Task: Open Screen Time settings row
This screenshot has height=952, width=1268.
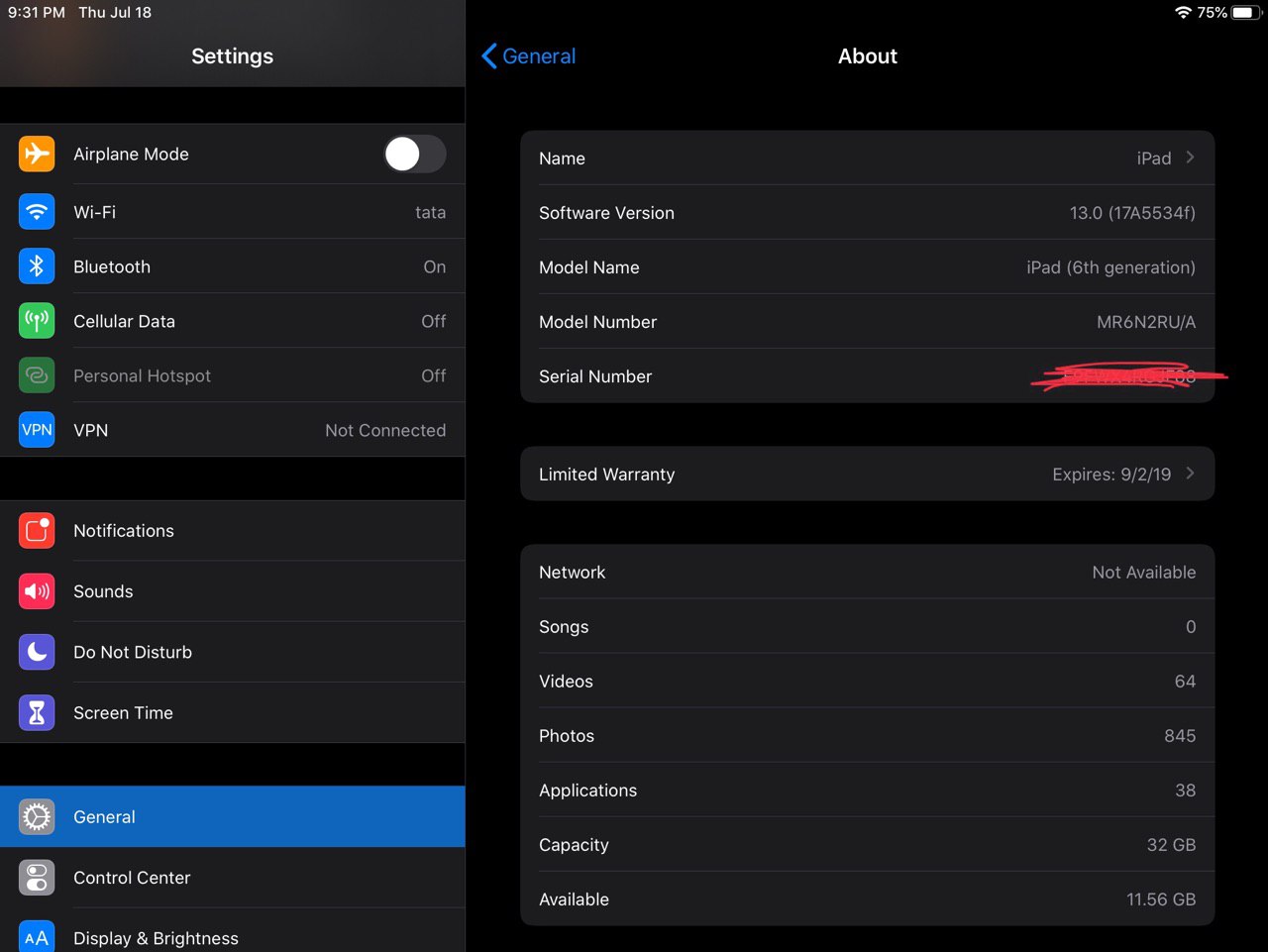Action: 233,712
